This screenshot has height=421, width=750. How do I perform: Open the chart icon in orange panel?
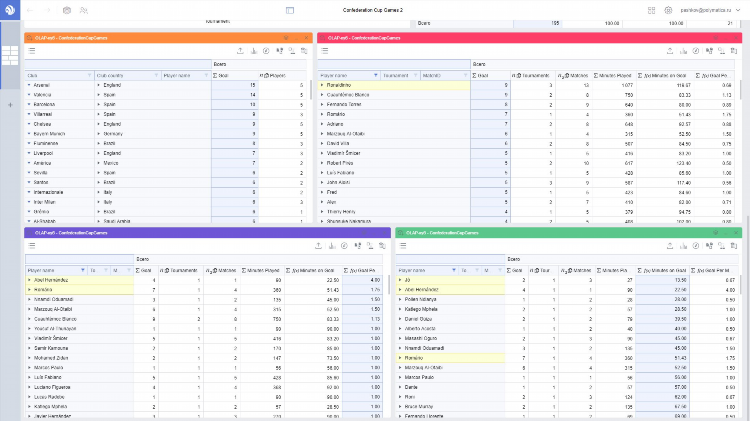tap(254, 51)
